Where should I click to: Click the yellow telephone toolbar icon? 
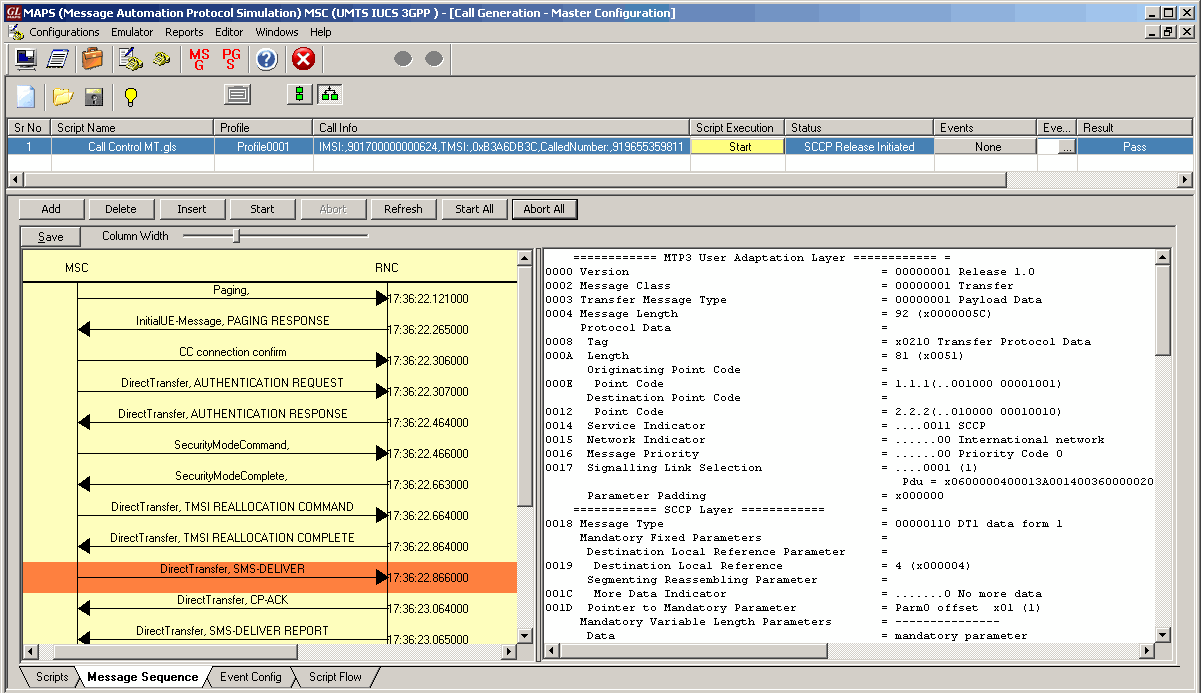click(x=161, y=59)
